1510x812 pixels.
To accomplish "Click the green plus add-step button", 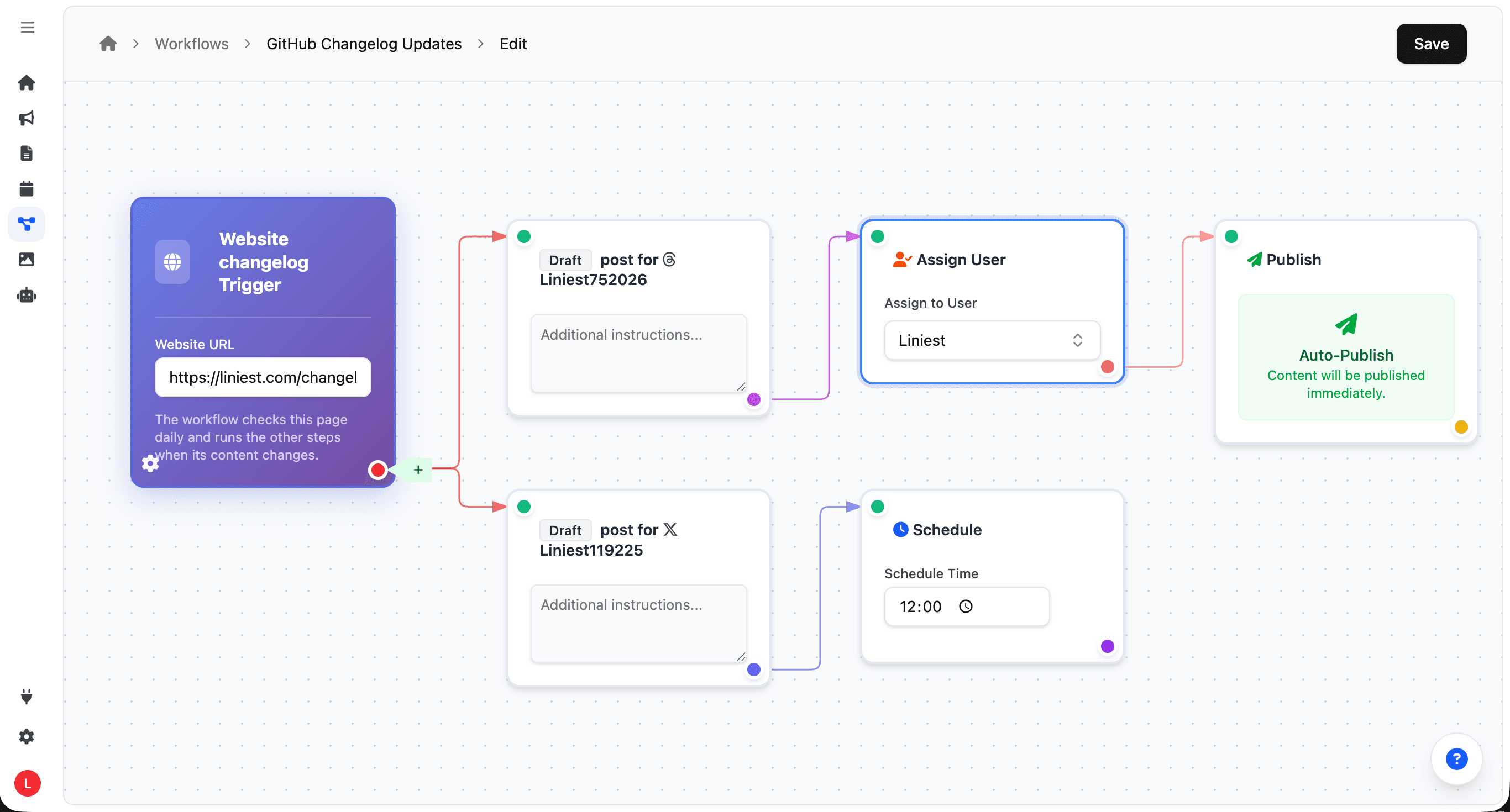I will click(418, 470).
